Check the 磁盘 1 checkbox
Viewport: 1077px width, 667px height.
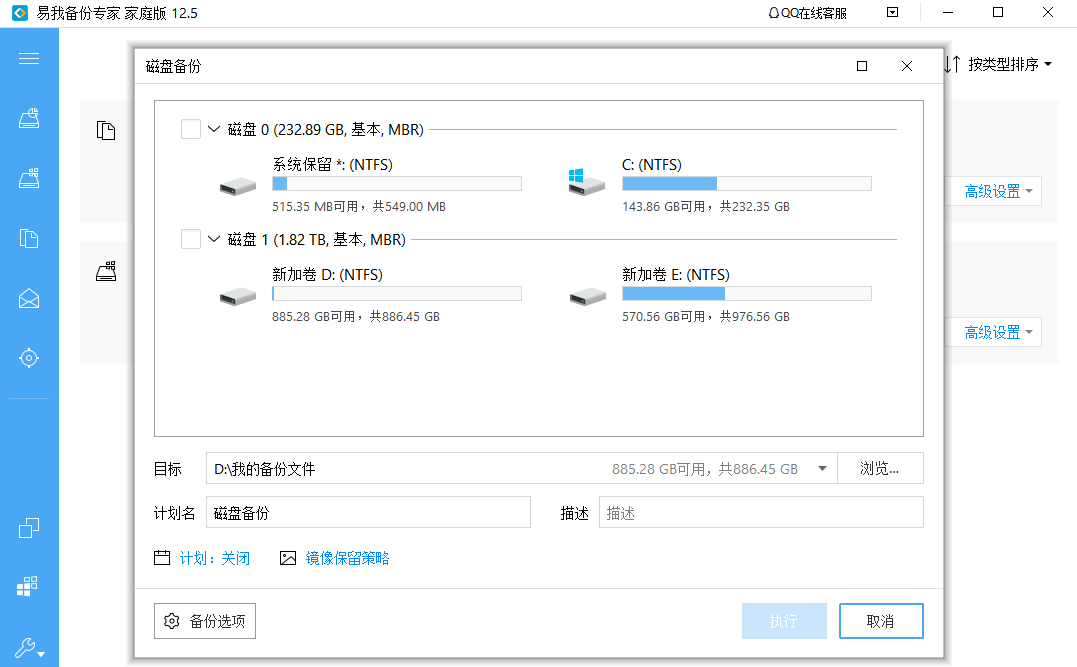click(x=190, y=239)
